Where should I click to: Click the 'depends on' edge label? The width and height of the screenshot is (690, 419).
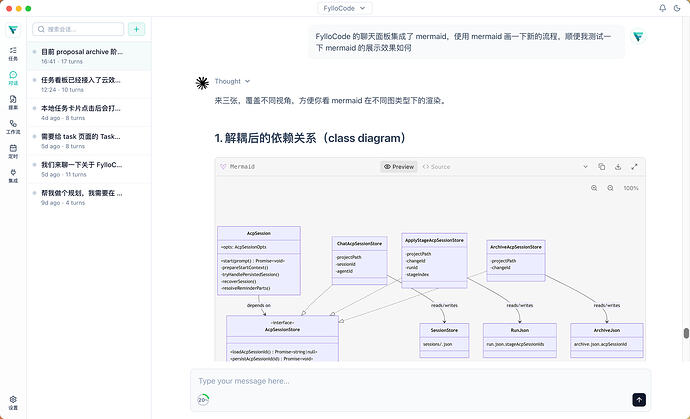[259, 305]
